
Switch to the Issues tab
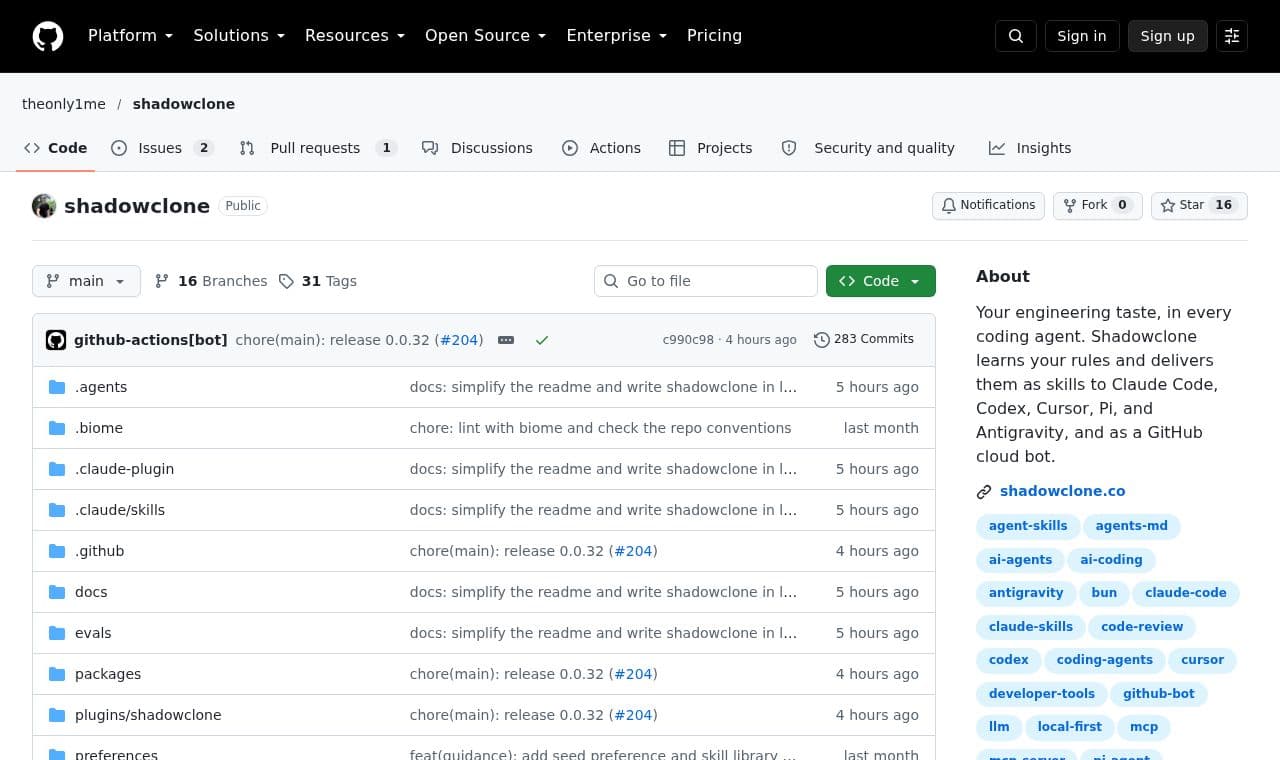click(x=162, y=148)
